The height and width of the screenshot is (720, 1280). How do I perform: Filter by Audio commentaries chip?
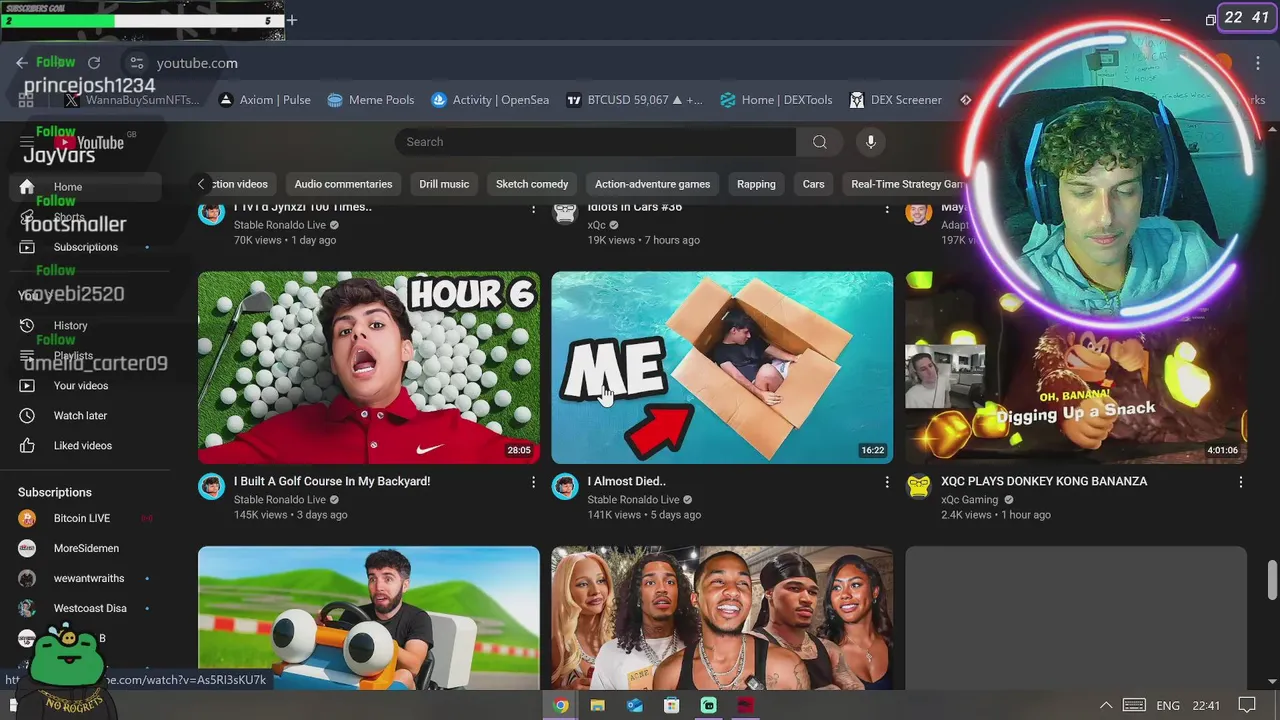343,184
